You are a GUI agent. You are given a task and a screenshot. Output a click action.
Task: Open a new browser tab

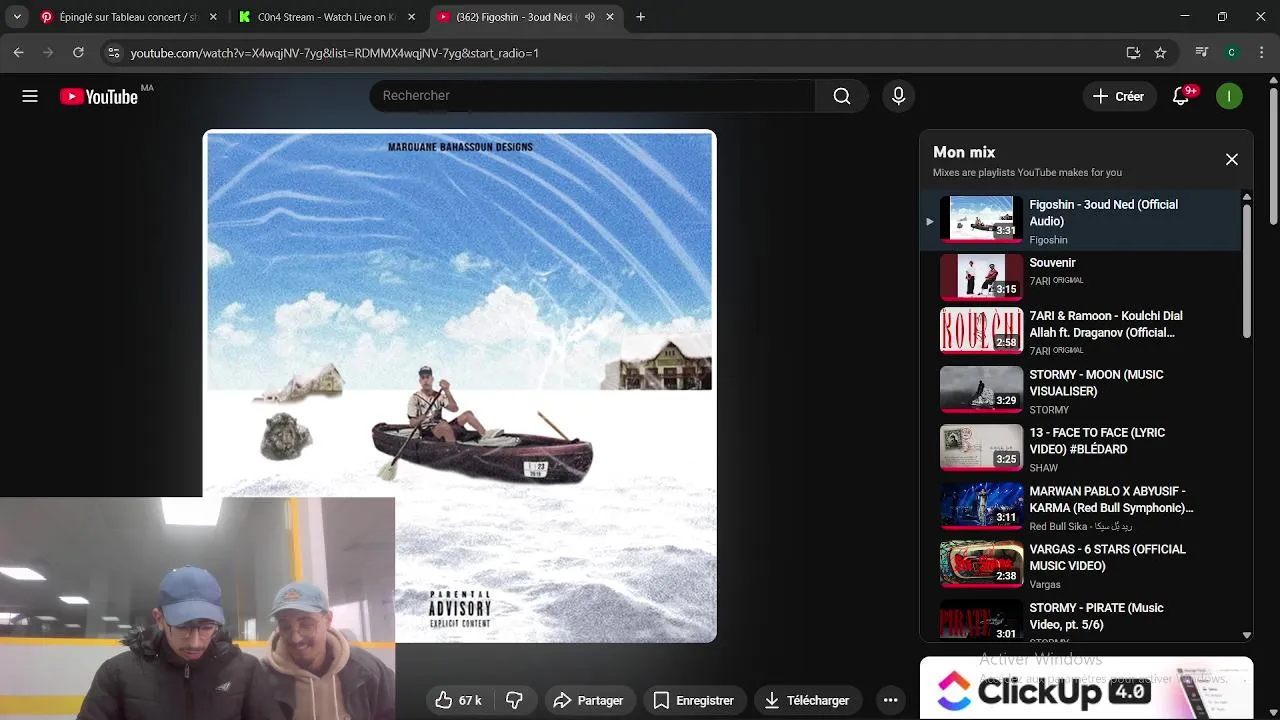tap(640, 17)
